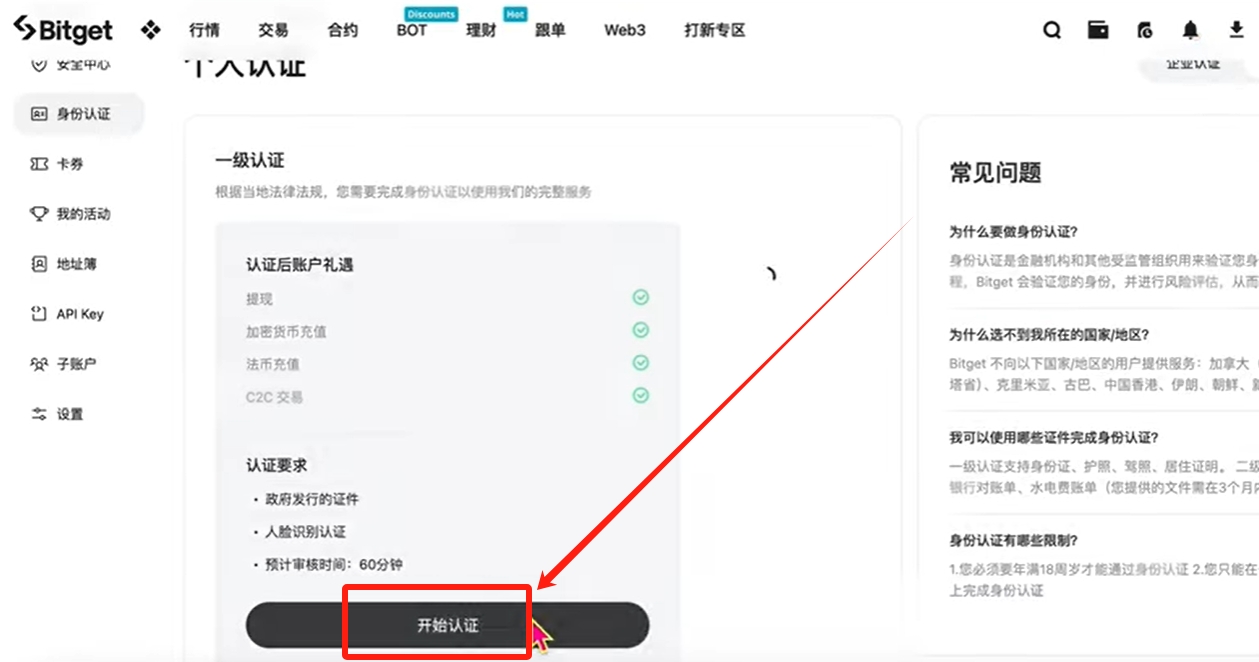Image resolution: width=1259 pixels, height=662 pixels.
Task: Click the 卡券 coupon icon in sidebar
Action: pyautogui.click(x=39, y=164)
